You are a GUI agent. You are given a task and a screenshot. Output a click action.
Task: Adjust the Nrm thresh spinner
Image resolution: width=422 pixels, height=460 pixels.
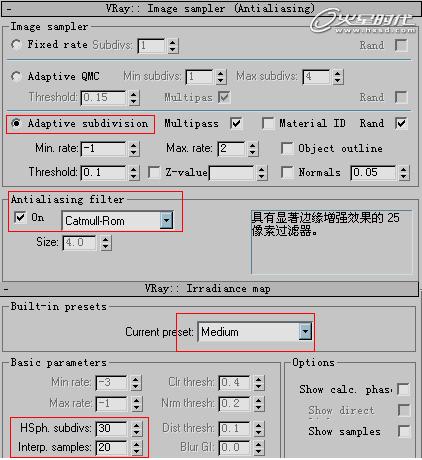tap(259, 404)
